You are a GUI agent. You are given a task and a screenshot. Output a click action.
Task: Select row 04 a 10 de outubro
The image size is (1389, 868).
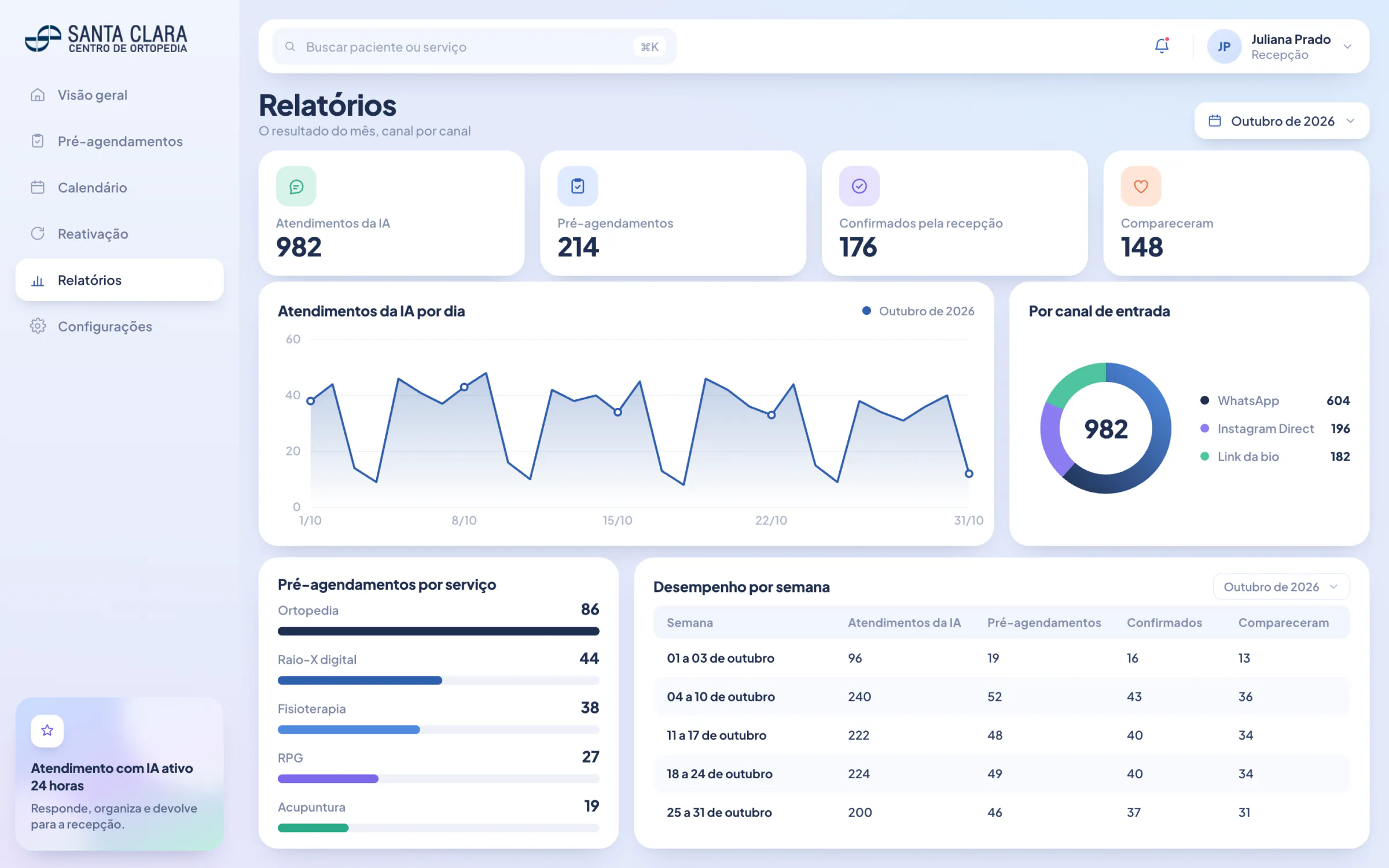pyautogui.click(x=1001, y=697)
